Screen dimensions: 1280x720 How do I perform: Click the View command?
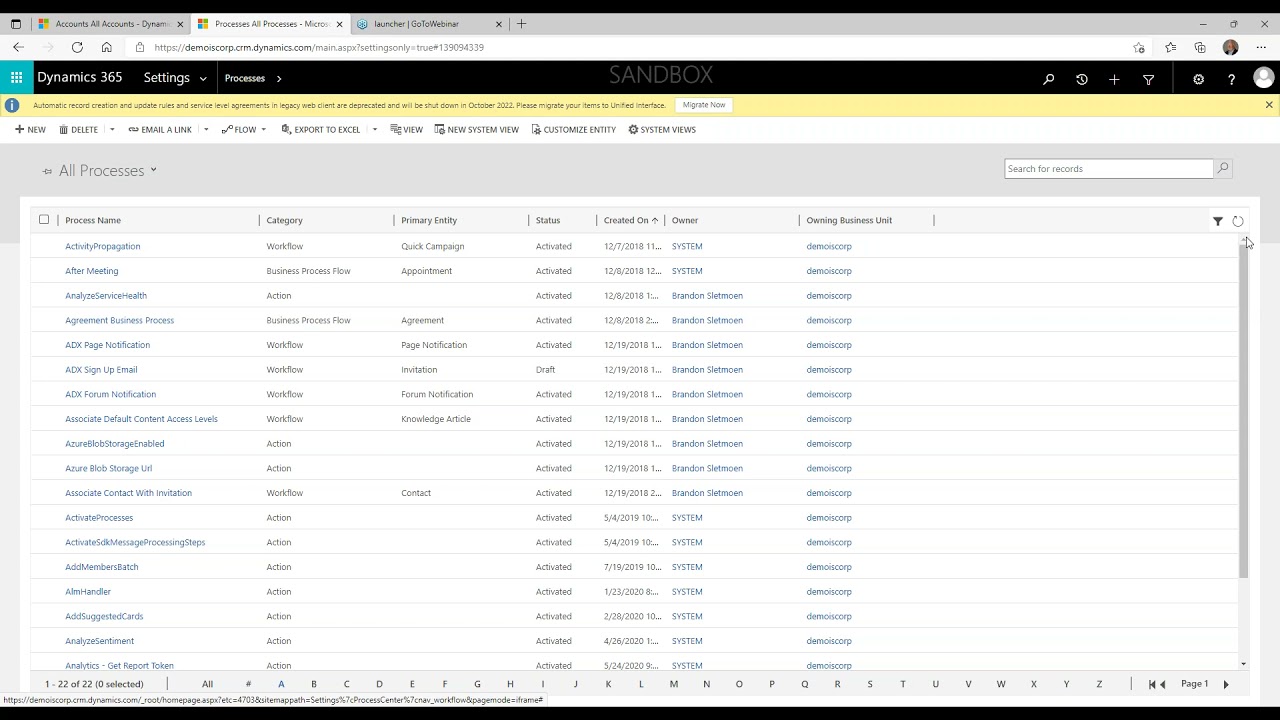pos(406,130)
